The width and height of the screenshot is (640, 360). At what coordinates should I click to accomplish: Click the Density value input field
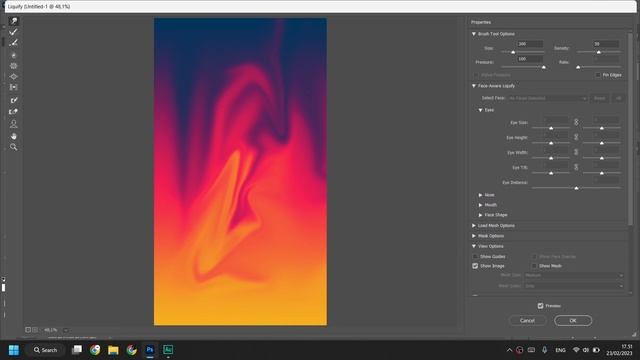click(606, 44)
